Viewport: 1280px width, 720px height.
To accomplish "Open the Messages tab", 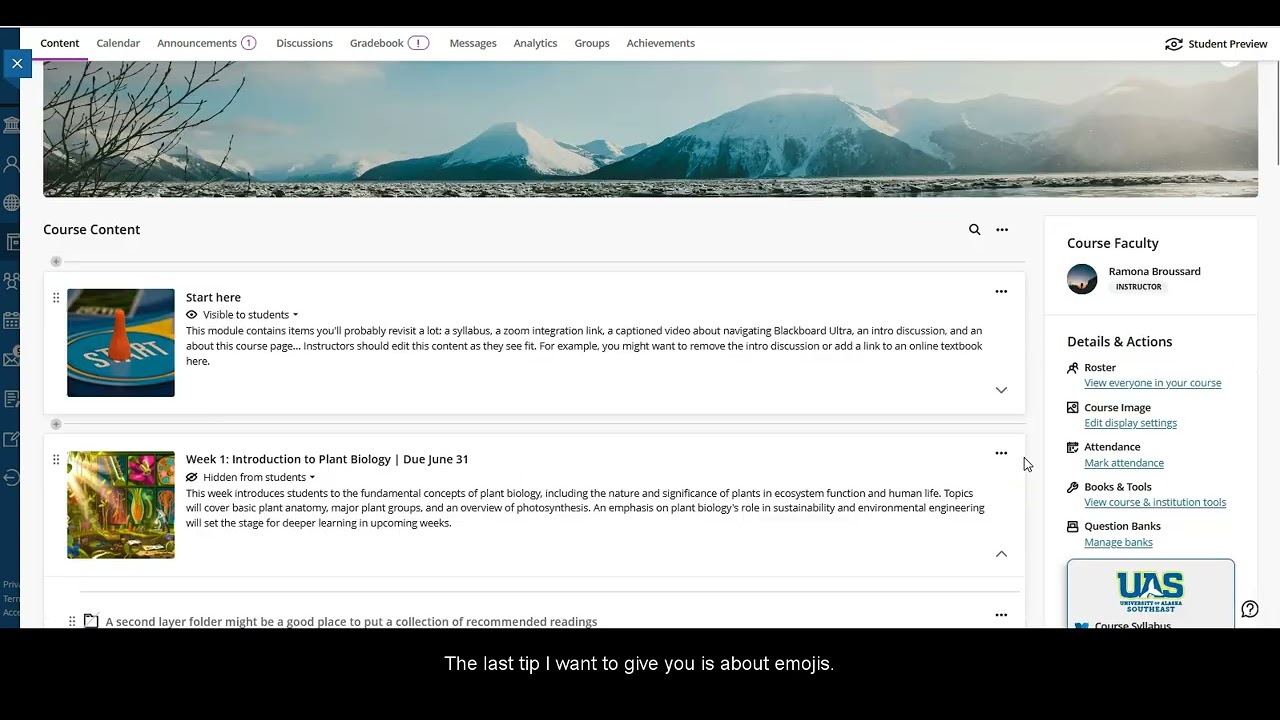I will (x=473, y=44).
